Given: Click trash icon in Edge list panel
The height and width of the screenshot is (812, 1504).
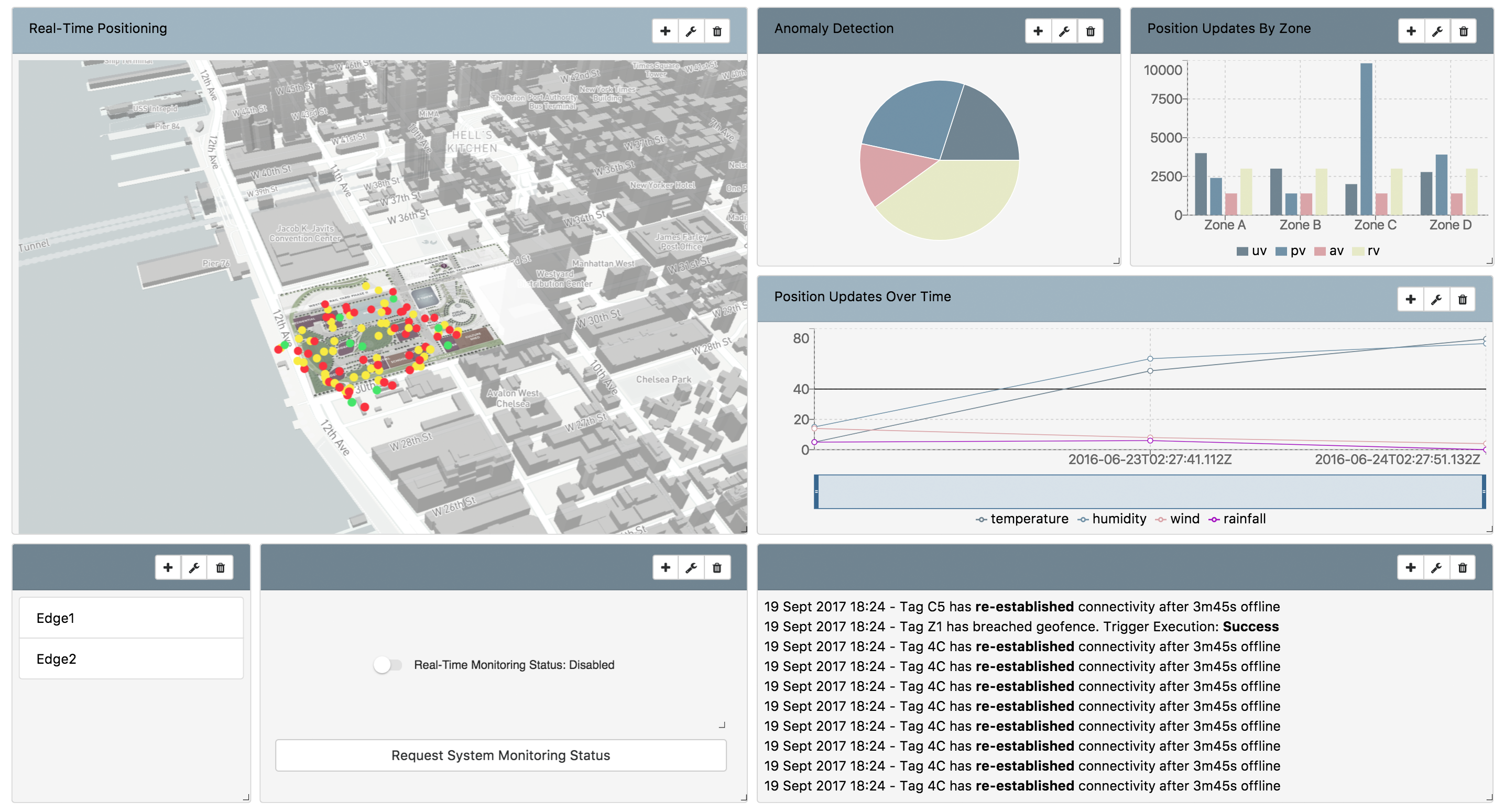Looking at the screenshot, I should [220, 567].
